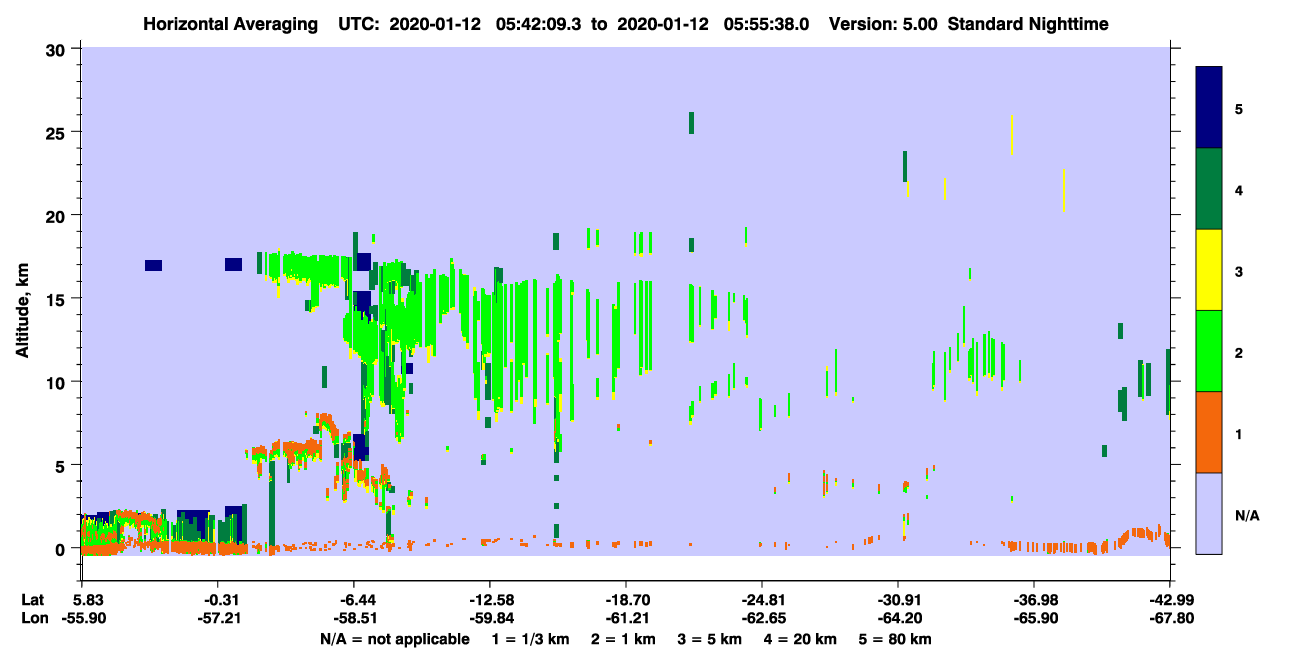Screen dimensions: 1300x667
Task: Click the y-axis tick label 25
Action: pos(58,132)
